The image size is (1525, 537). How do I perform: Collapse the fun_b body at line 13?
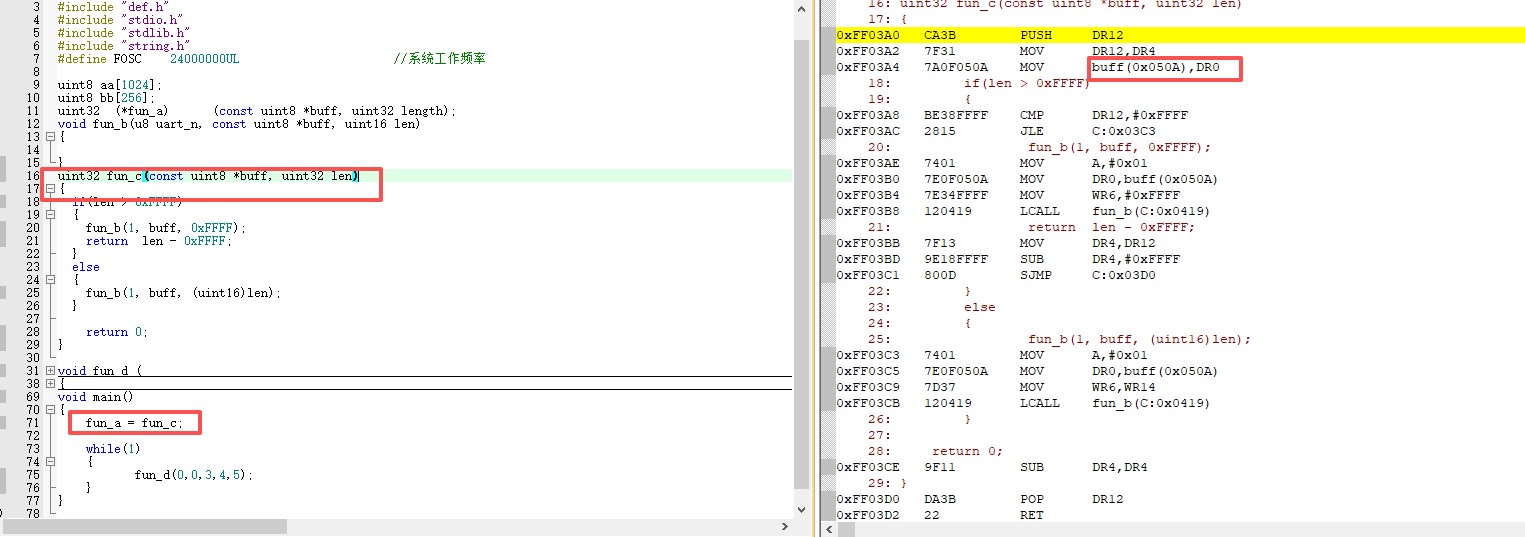(x=50, y=137)
